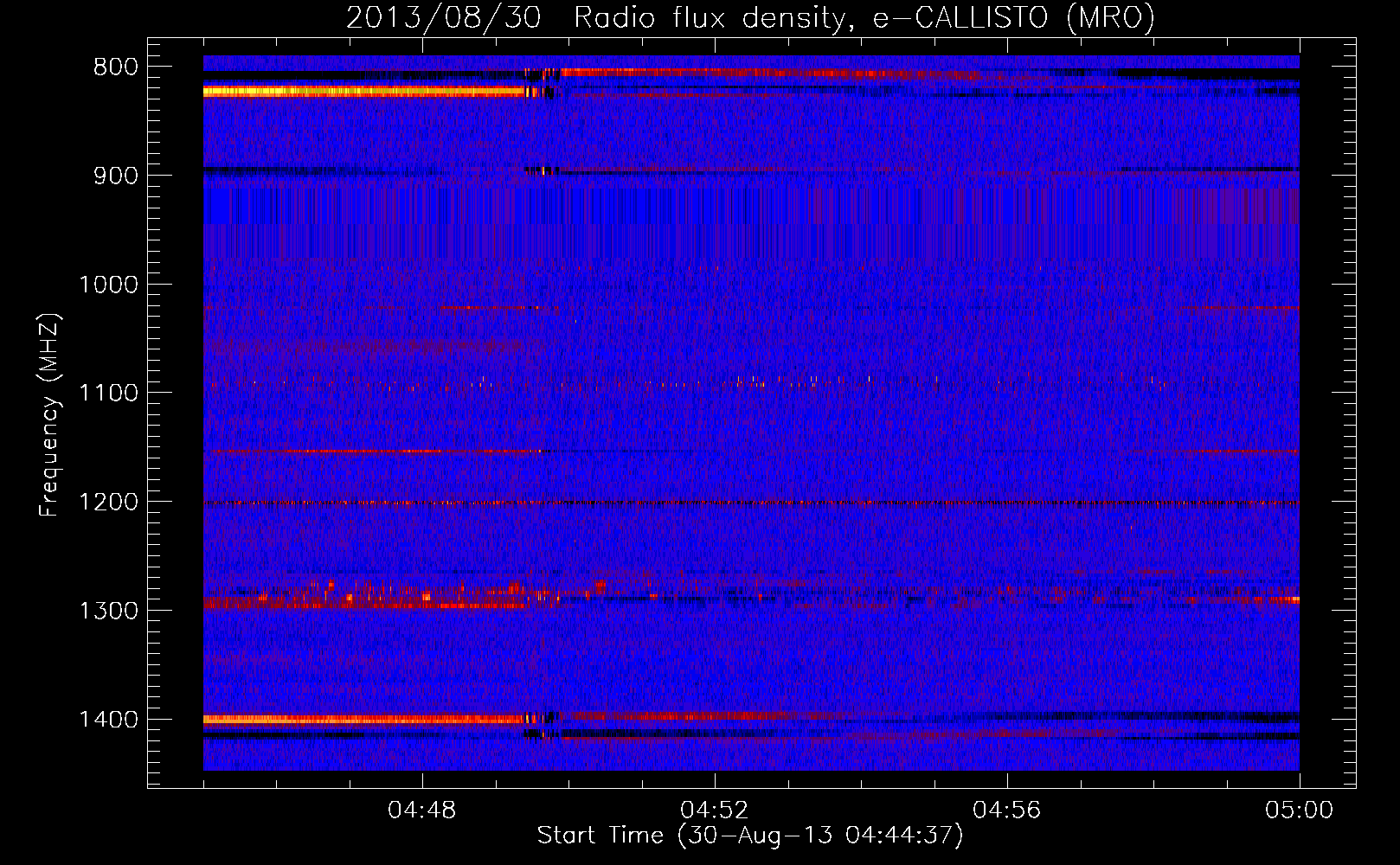Click the date "2013/08/30" in the title
This screenshot has height=865, width=1400.
coord(443,17)
